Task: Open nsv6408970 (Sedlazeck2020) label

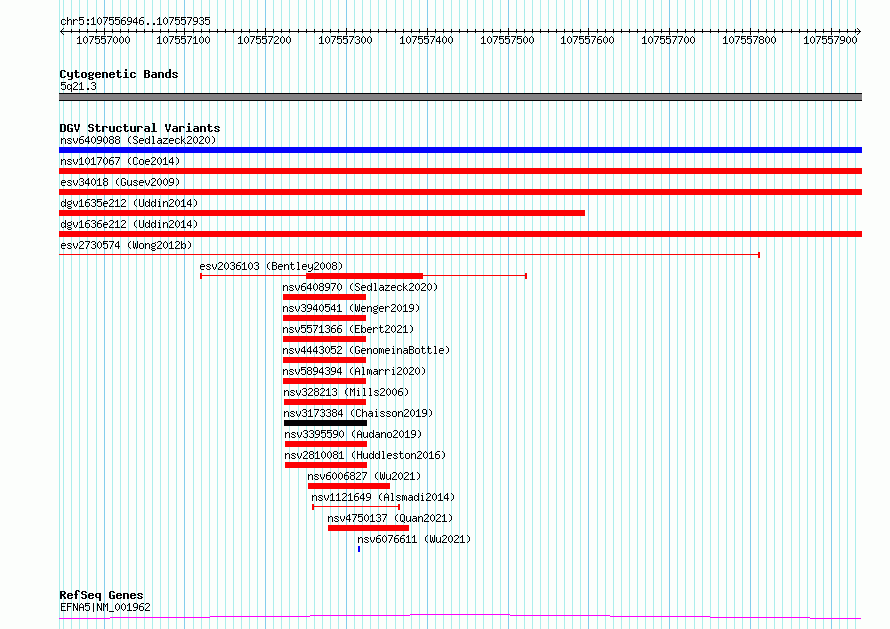Action: point(360,287)
